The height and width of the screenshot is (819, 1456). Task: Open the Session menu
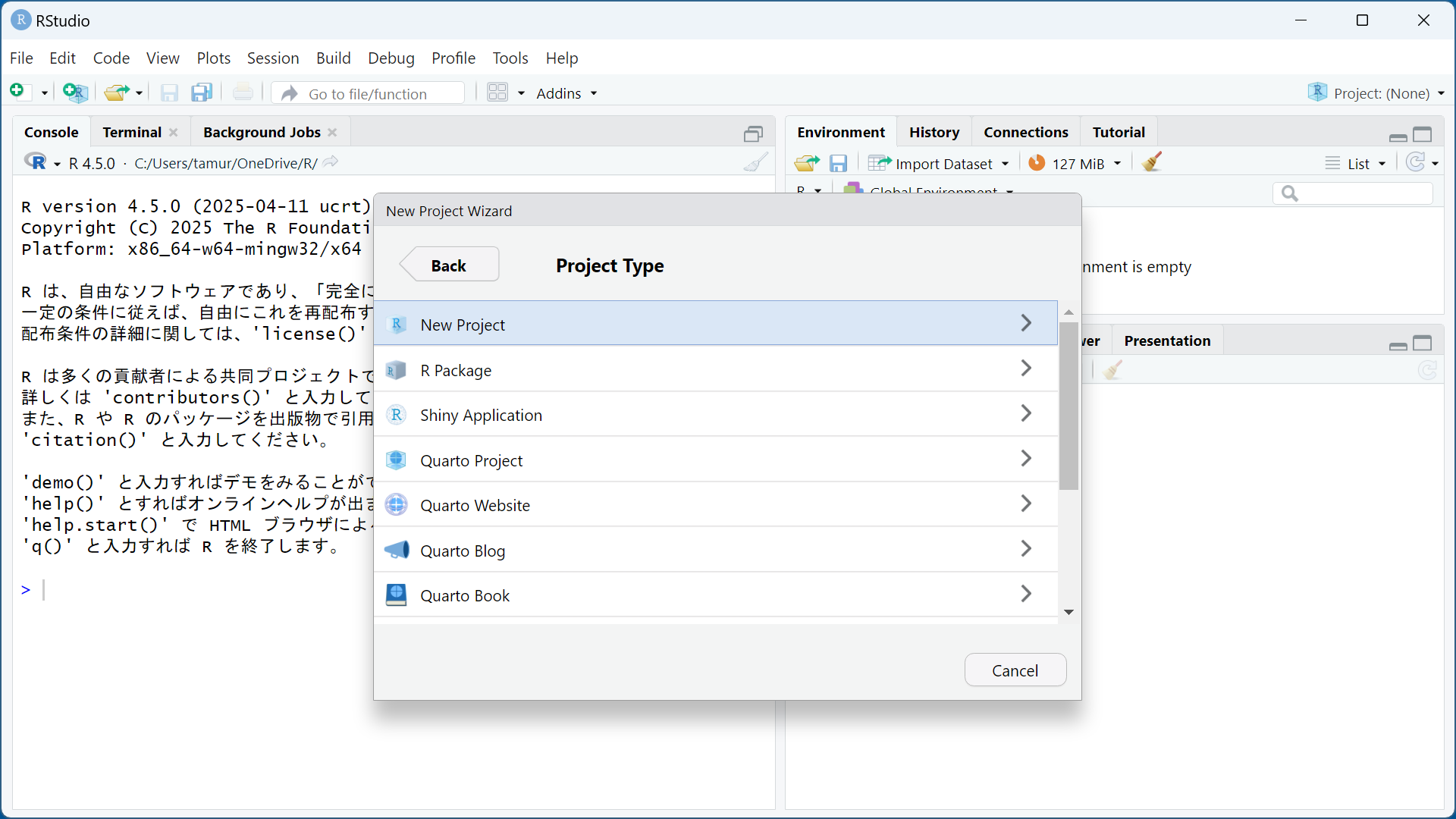273,58
